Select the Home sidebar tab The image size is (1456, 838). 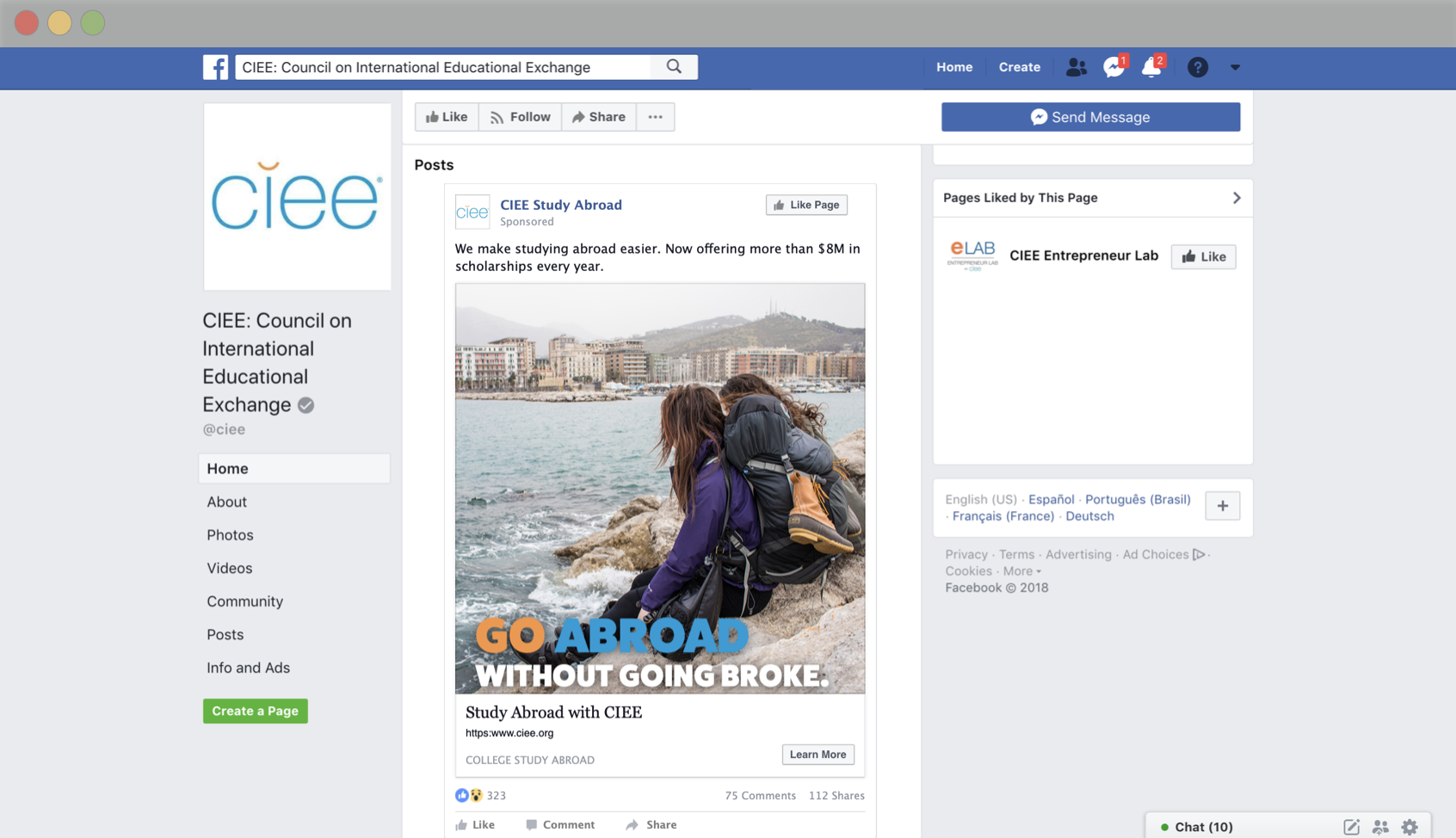coord(294,468)
